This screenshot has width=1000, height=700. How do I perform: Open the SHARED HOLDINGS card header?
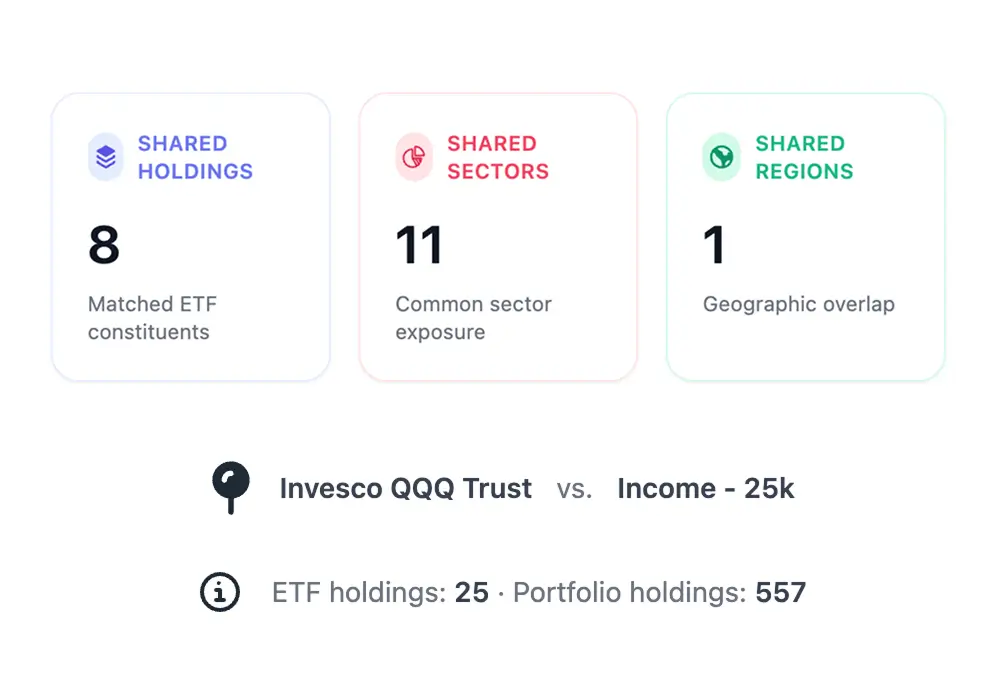196,157
